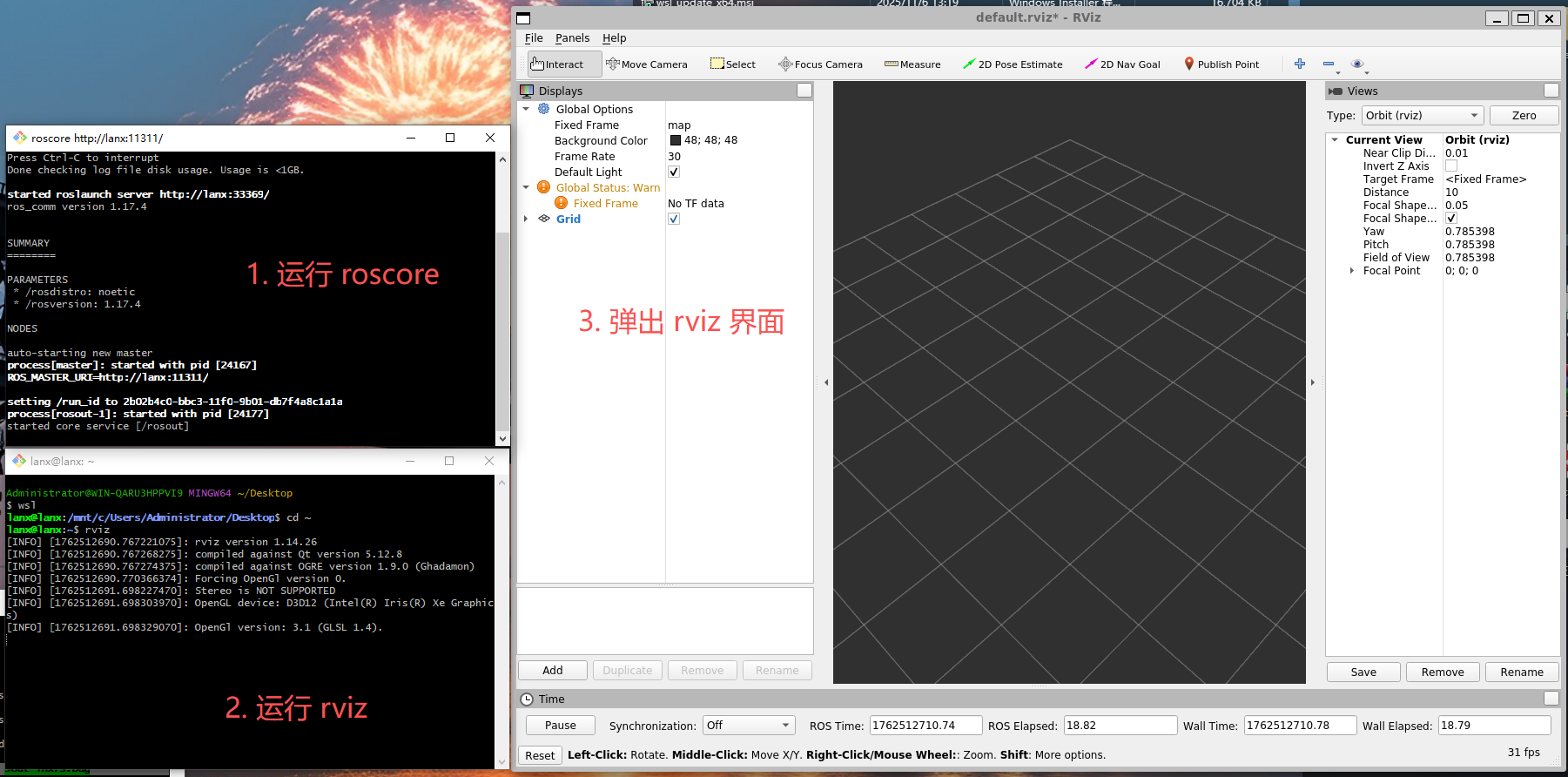Image resolution: width=1568 pixels, height=777 pixels.
Task: Select the 2D Pose Estimate tool
Action: (x=1013, y=64)
